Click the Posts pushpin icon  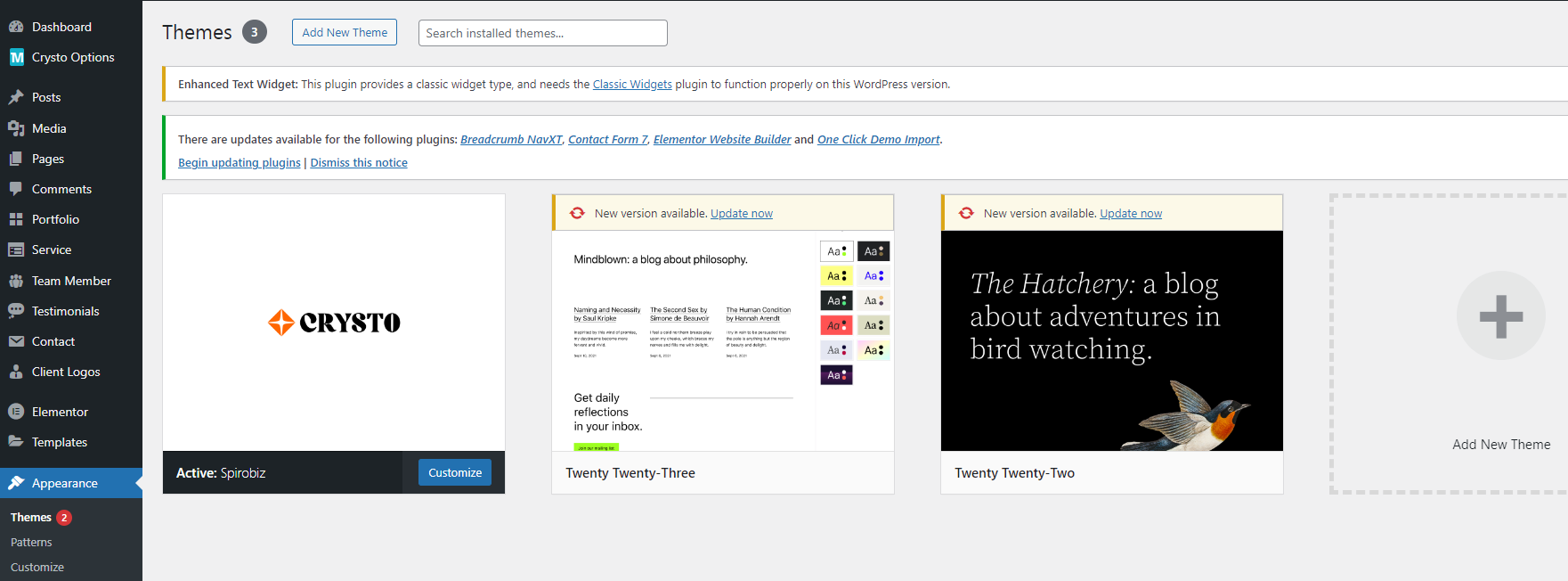click(x=16, y=97)
